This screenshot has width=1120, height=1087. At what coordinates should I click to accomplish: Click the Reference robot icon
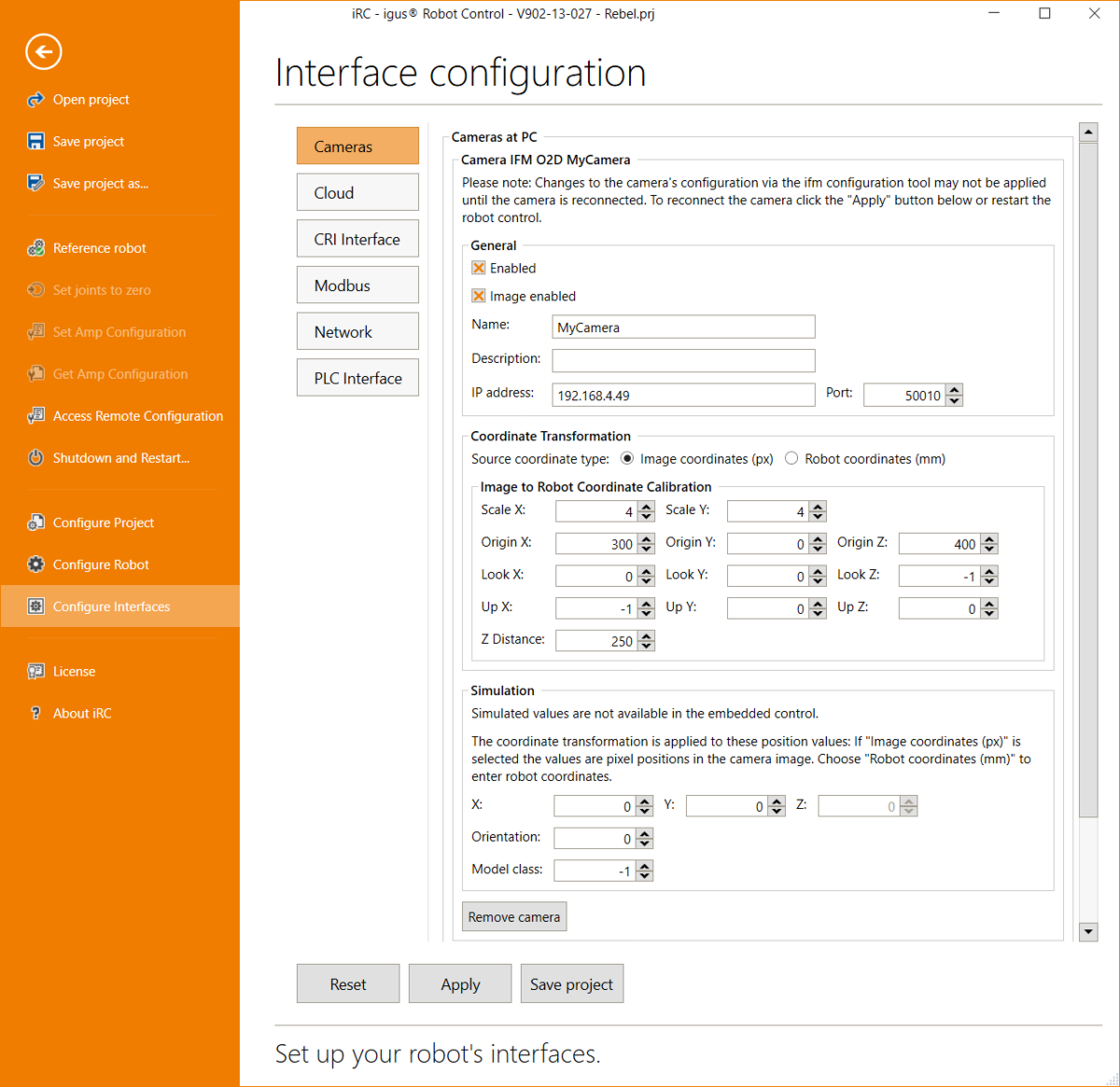tap(35, 248)
